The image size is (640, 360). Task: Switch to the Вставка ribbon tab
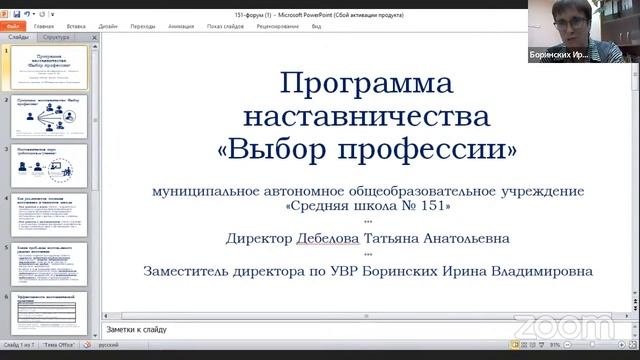coord(76,26)
